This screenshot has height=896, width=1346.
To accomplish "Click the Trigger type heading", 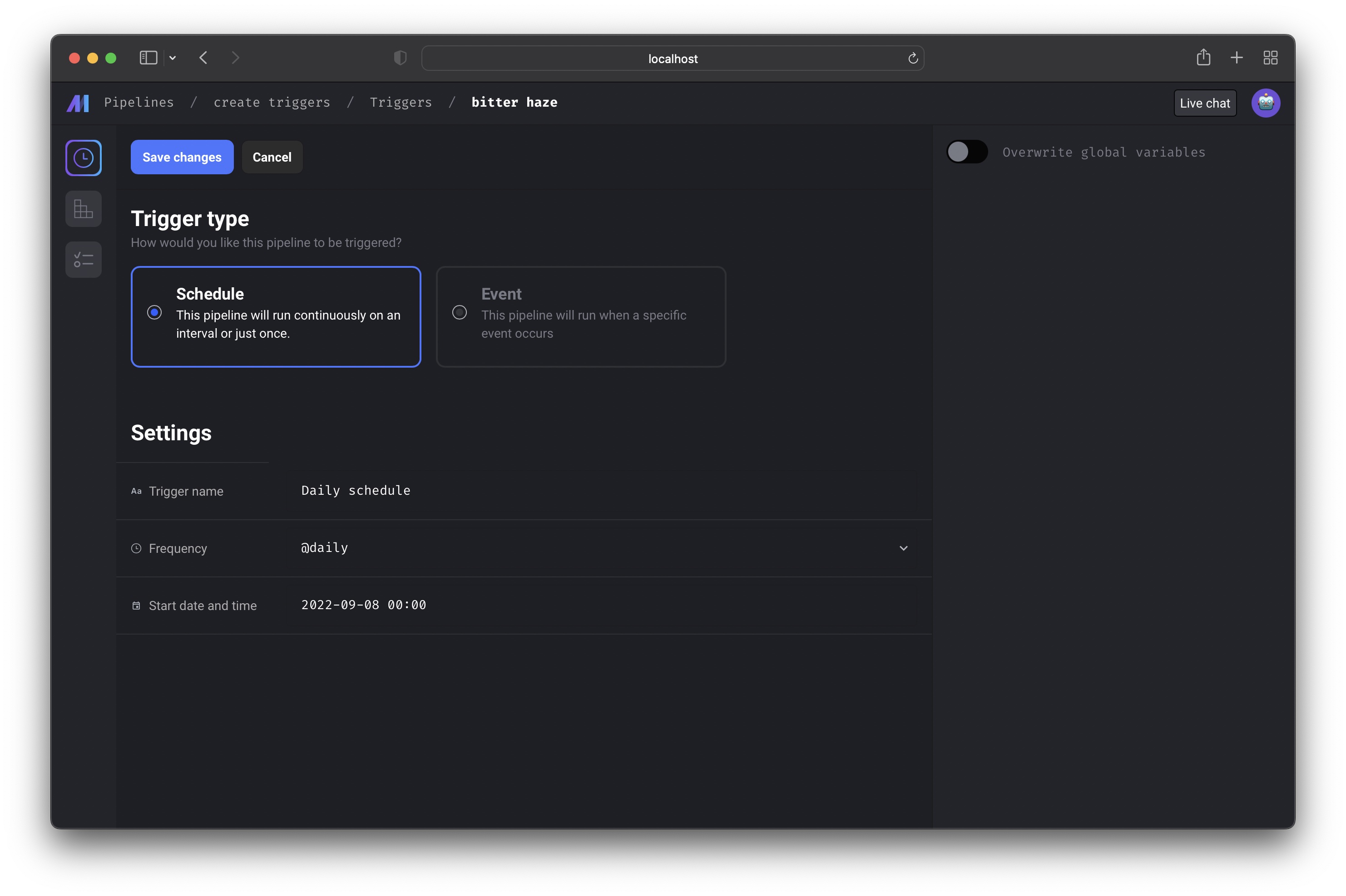I will pyautogui.click(x=190, y=219).
